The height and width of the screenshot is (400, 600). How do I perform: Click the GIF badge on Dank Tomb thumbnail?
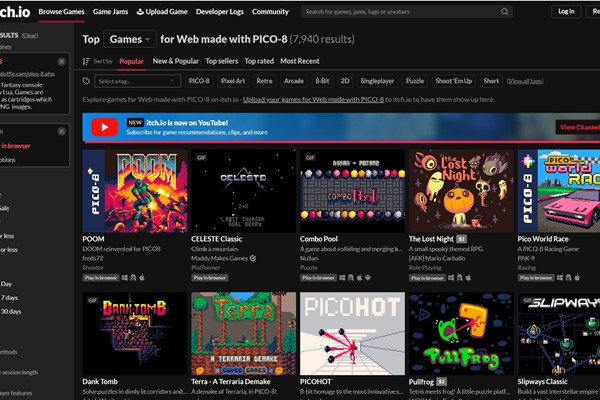[x=93, y=300]
